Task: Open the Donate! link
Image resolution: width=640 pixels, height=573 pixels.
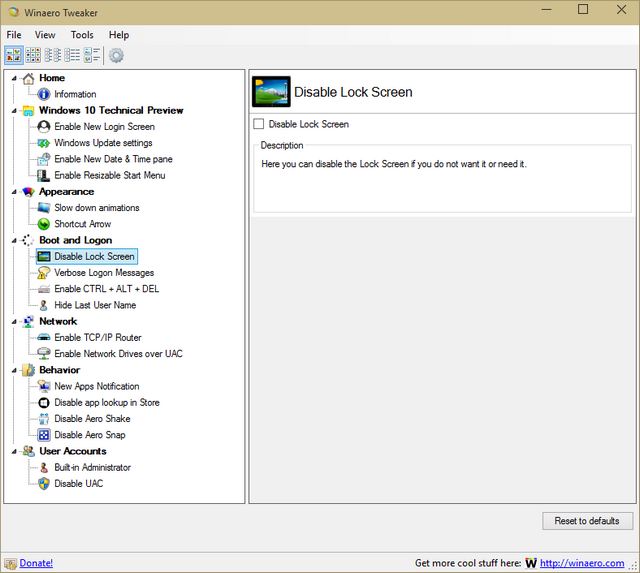Action: [36, 563]
